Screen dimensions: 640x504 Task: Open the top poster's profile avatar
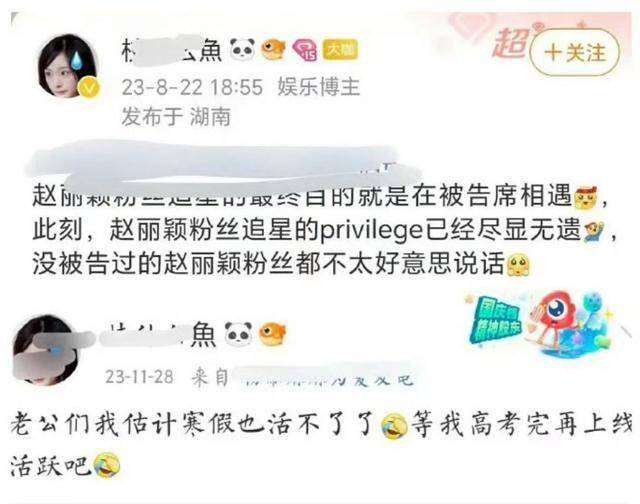click(x=68, y=66)
